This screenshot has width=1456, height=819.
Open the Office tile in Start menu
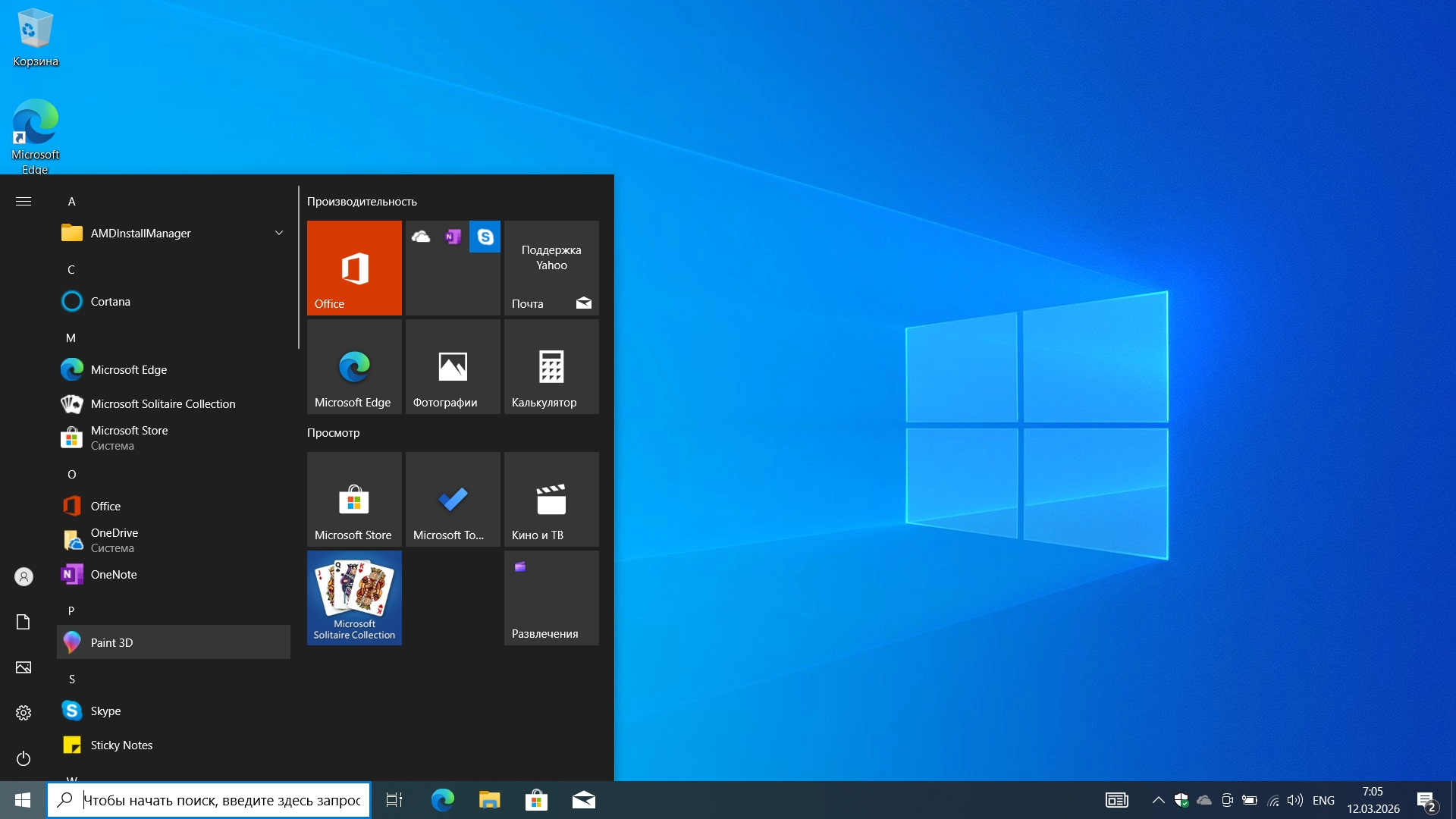tap(354, 268)
